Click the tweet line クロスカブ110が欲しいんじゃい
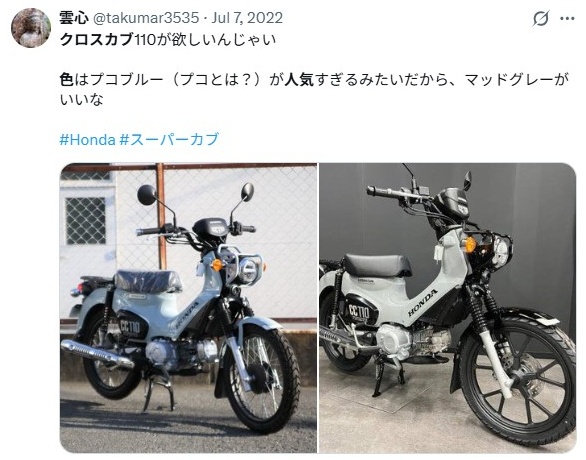 pos(168,40)
